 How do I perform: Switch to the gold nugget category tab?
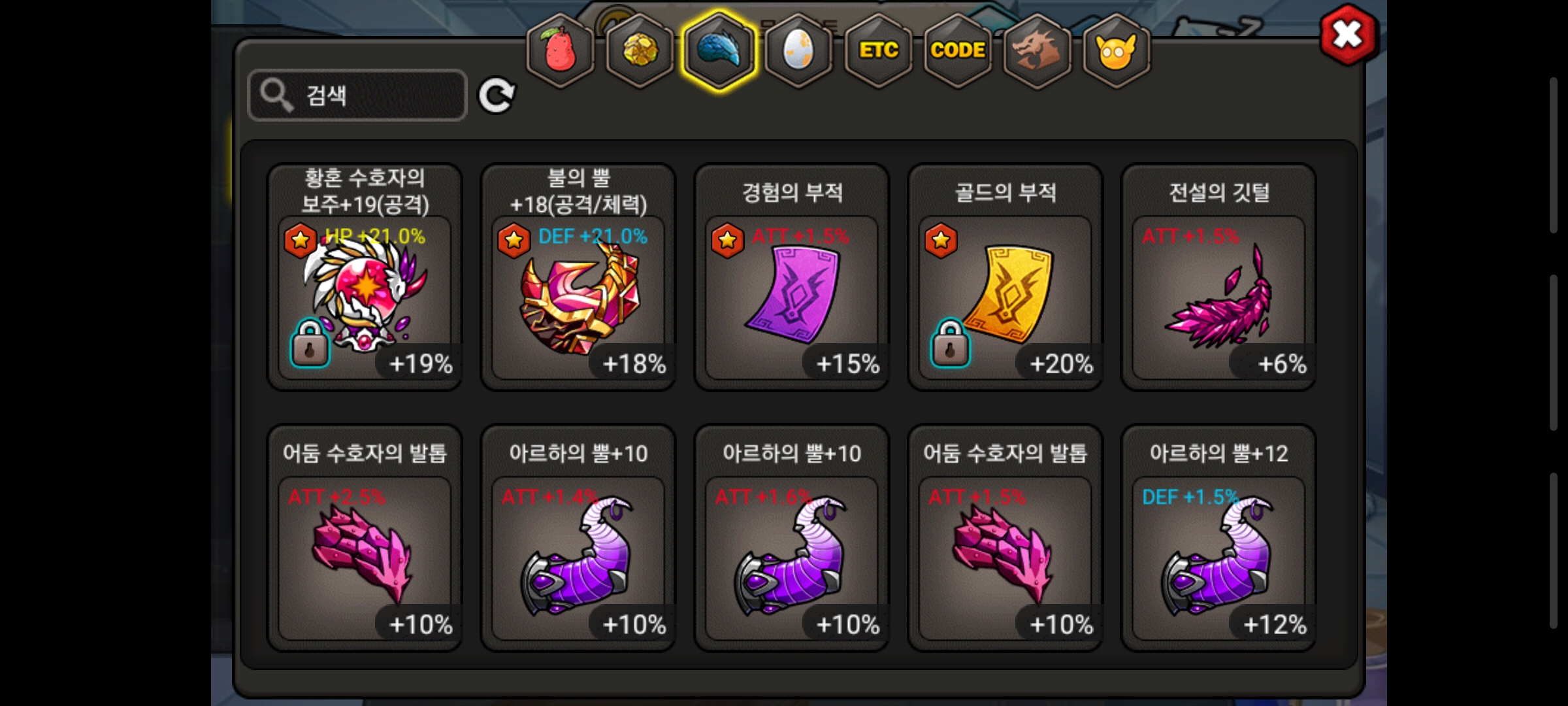click(640, 50)
